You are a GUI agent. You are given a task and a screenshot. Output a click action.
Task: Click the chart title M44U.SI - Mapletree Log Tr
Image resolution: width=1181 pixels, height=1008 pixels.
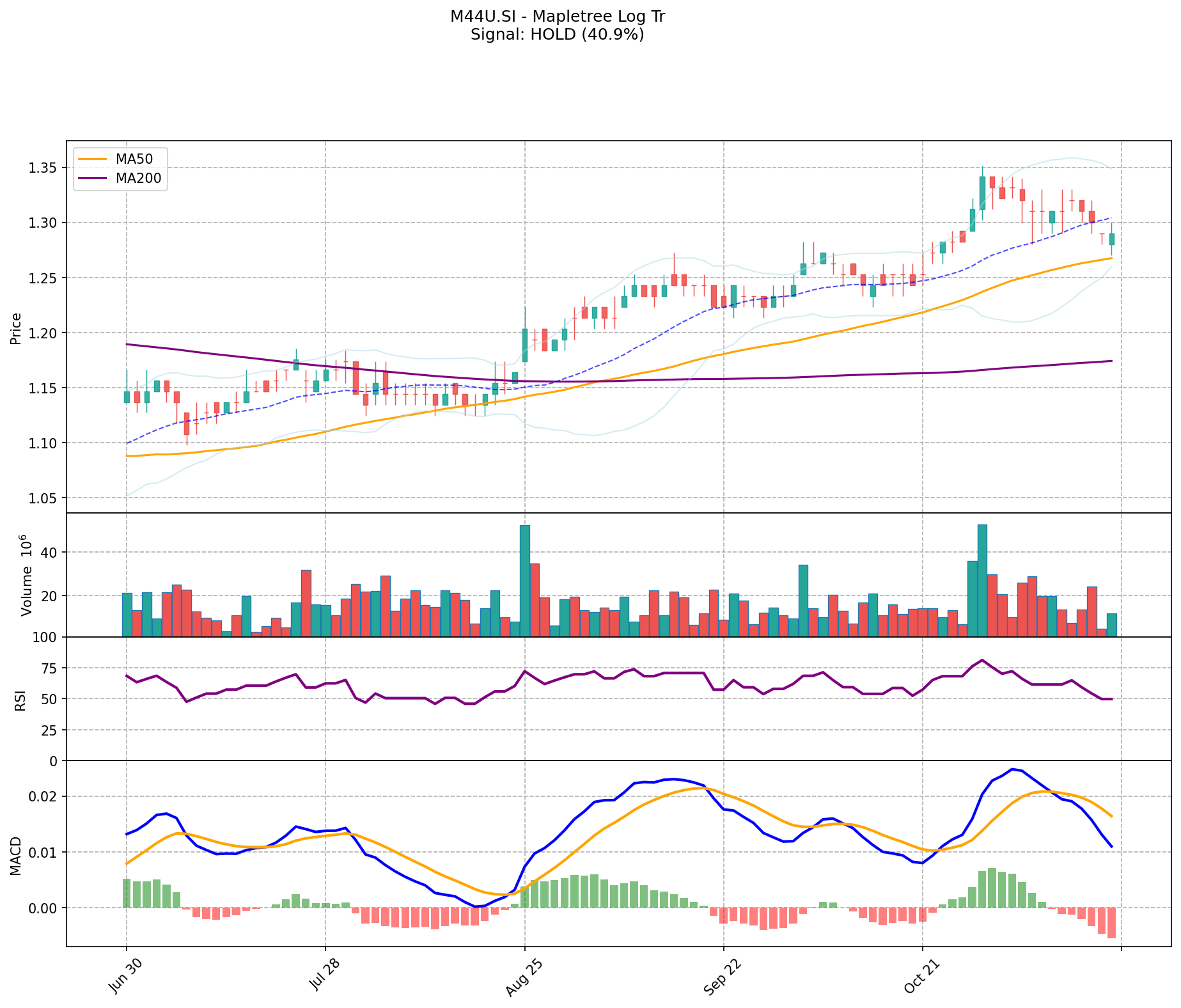pyautogui.click(x=557, y=17)
